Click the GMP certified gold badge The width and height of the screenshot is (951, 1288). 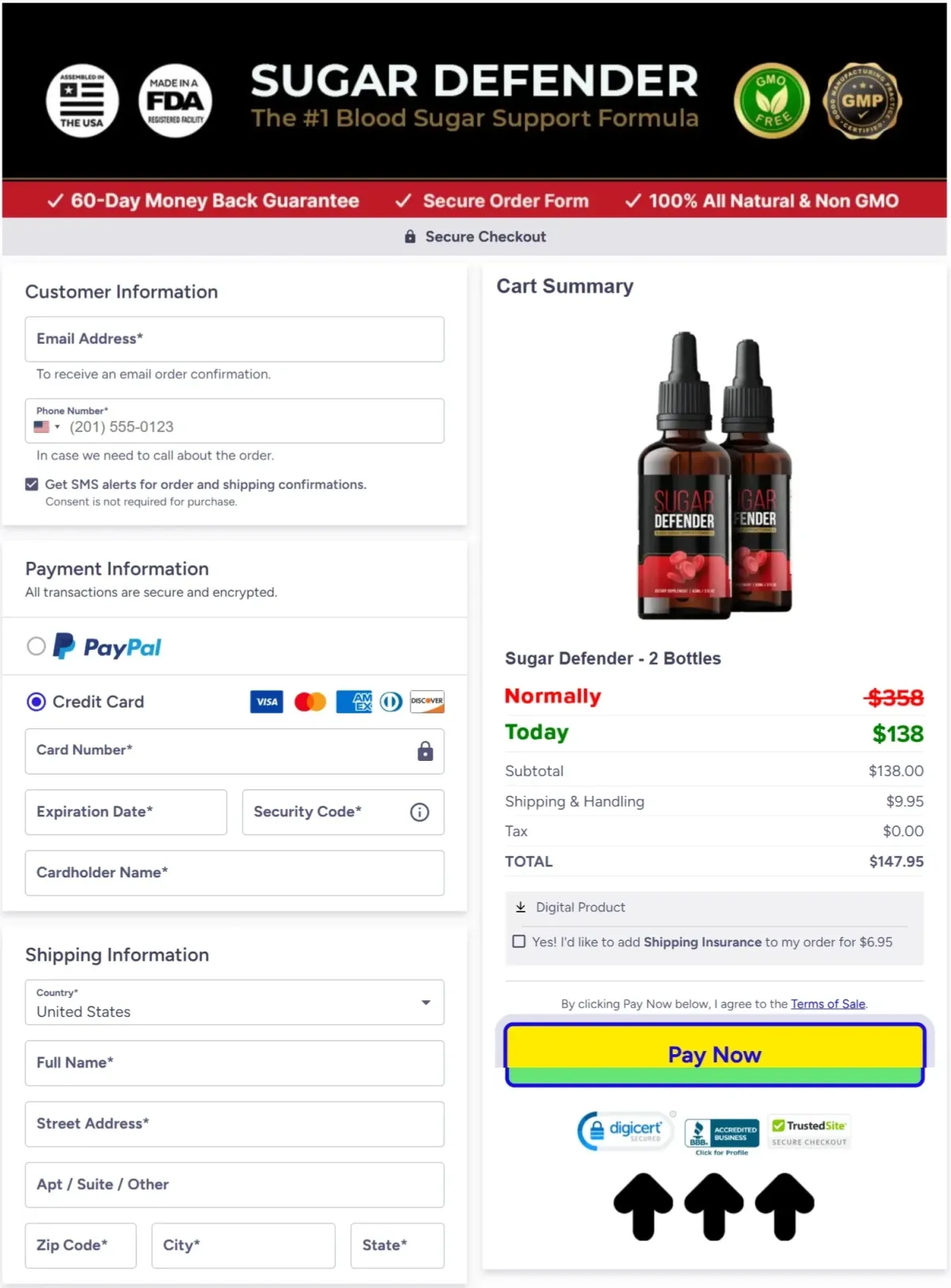click(862, 101)
